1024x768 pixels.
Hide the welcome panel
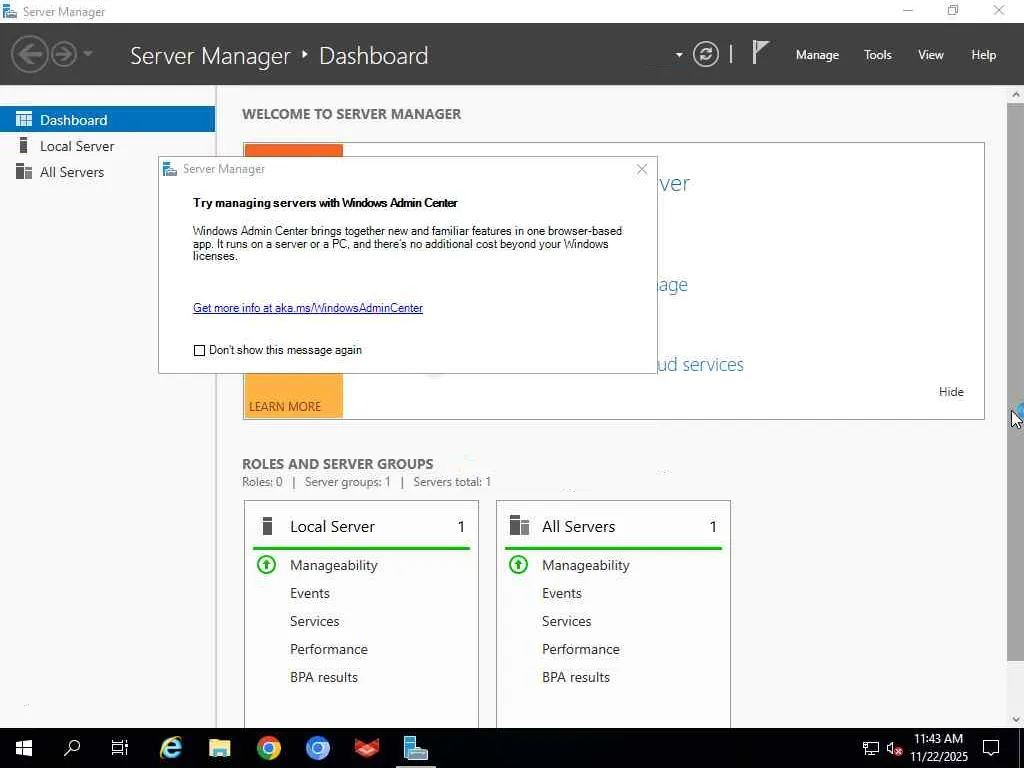click(x=951, y=392)
